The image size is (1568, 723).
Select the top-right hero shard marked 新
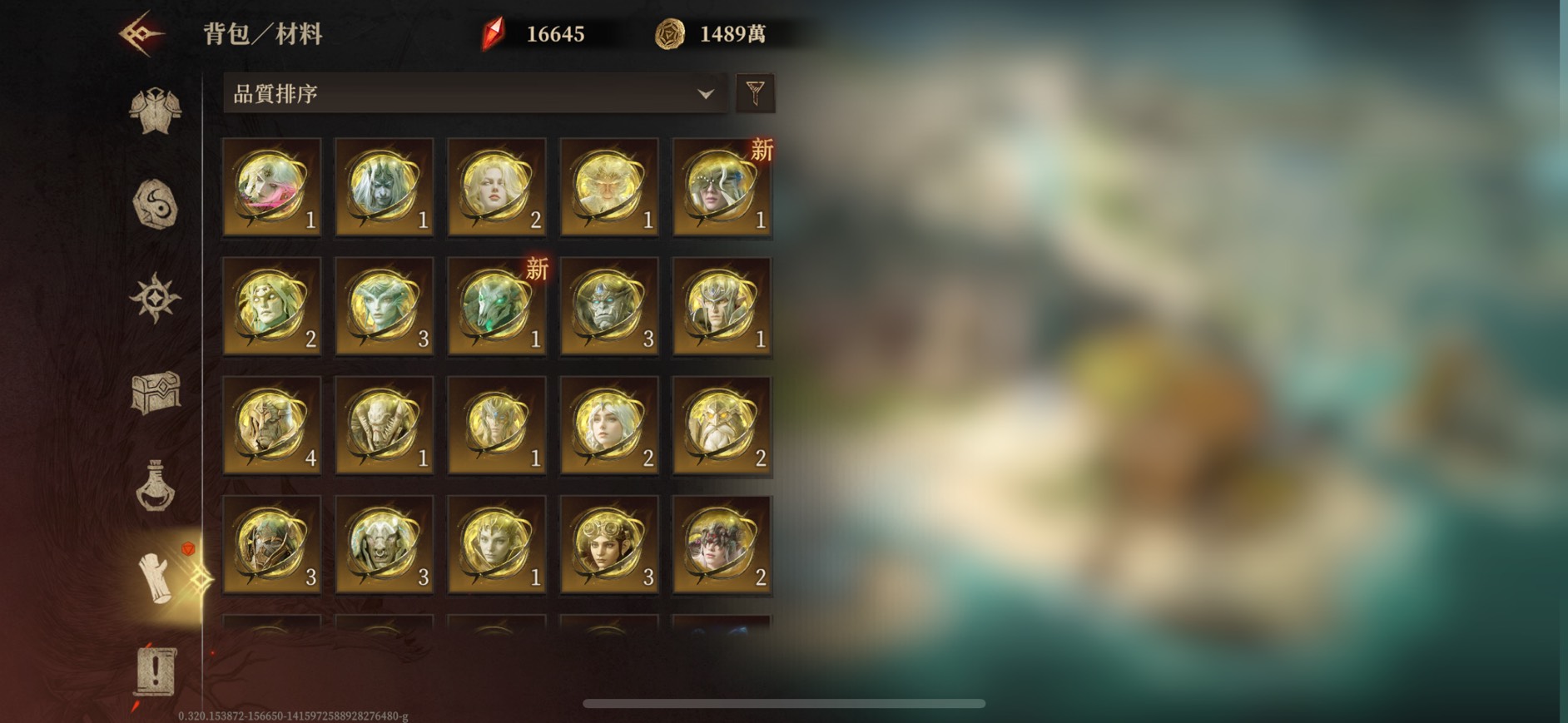722,187
